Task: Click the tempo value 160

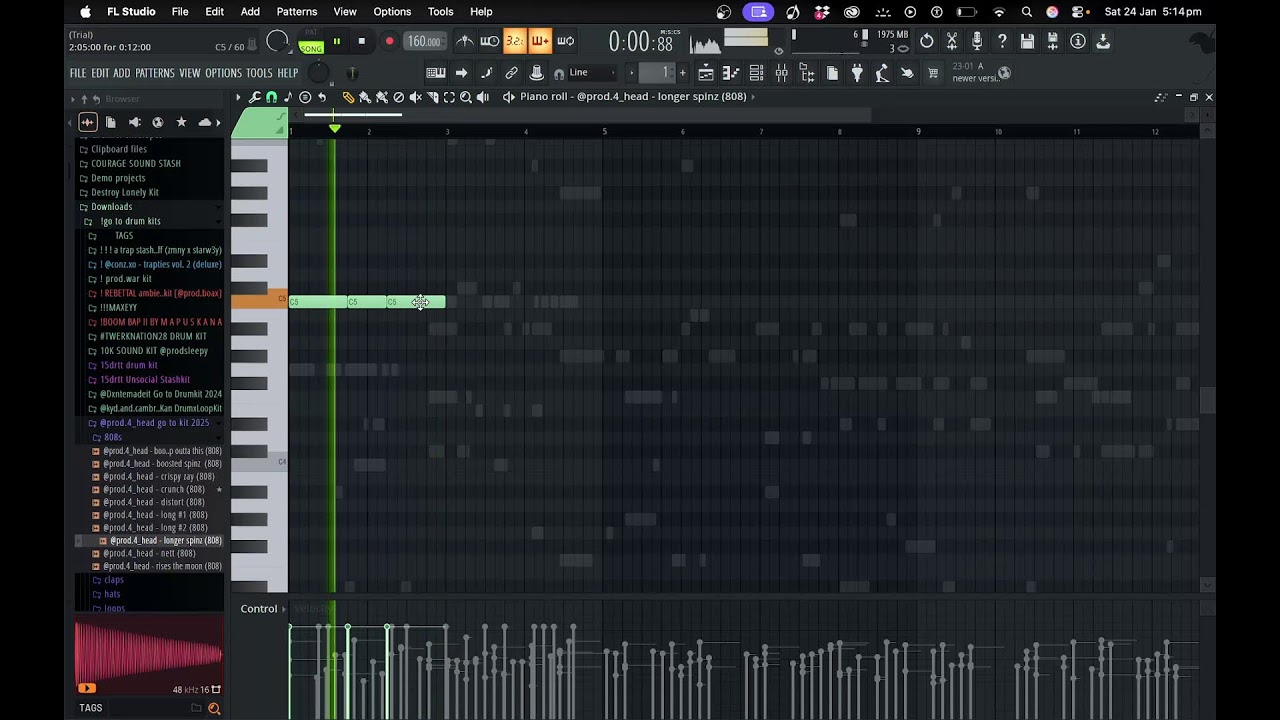Action: click(x=423, y=41)
